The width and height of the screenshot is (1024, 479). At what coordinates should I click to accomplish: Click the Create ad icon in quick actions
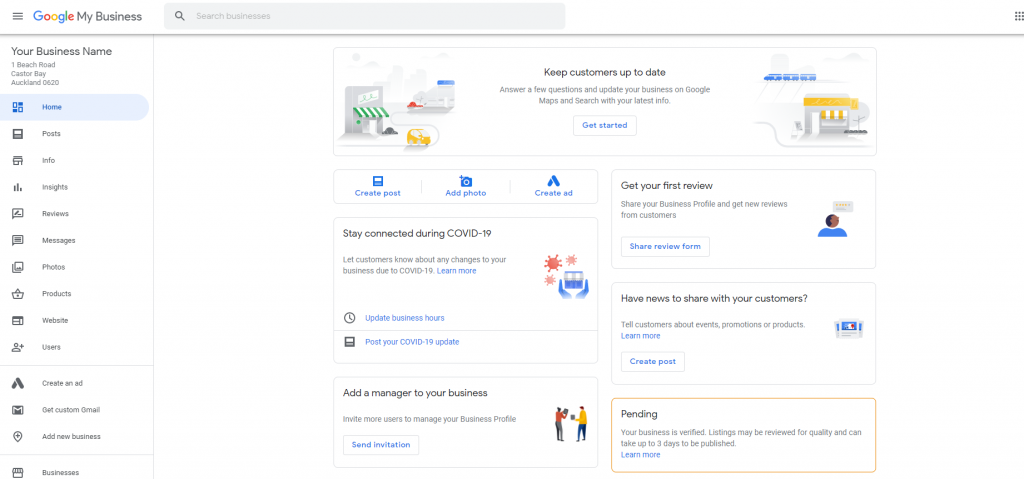click(553, 181)
